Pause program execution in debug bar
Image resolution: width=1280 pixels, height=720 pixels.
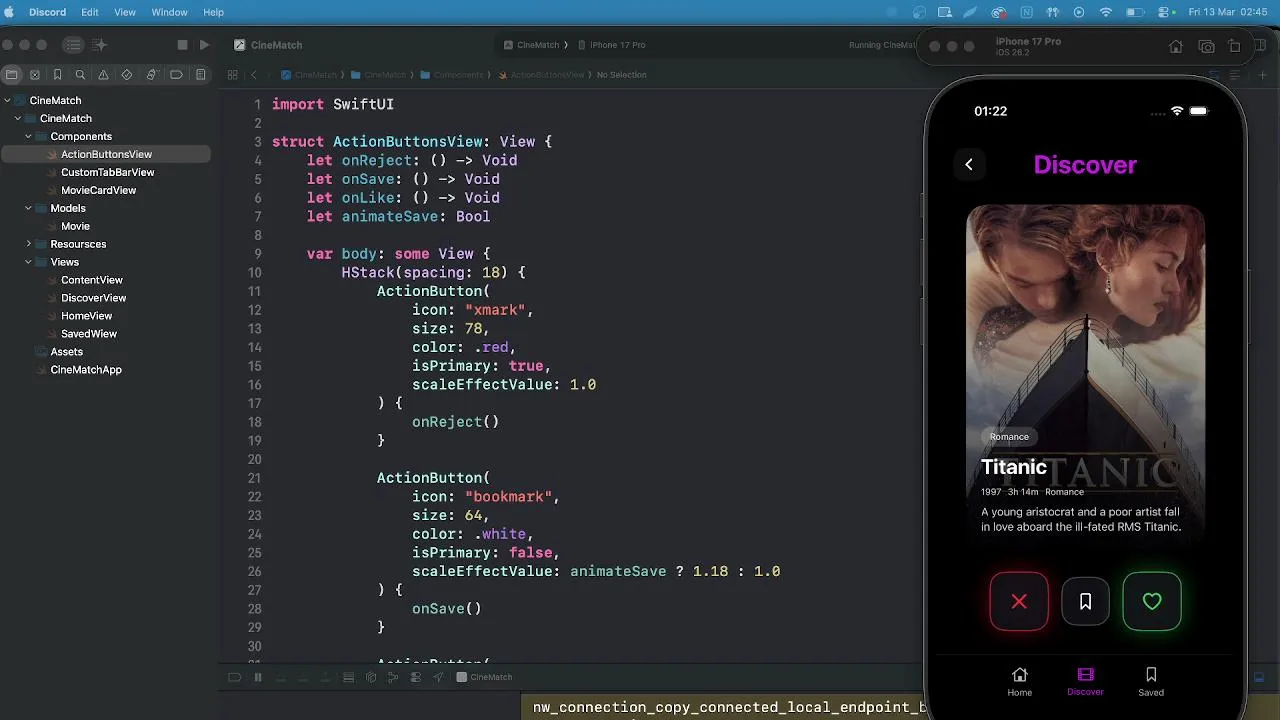(258, 677)
